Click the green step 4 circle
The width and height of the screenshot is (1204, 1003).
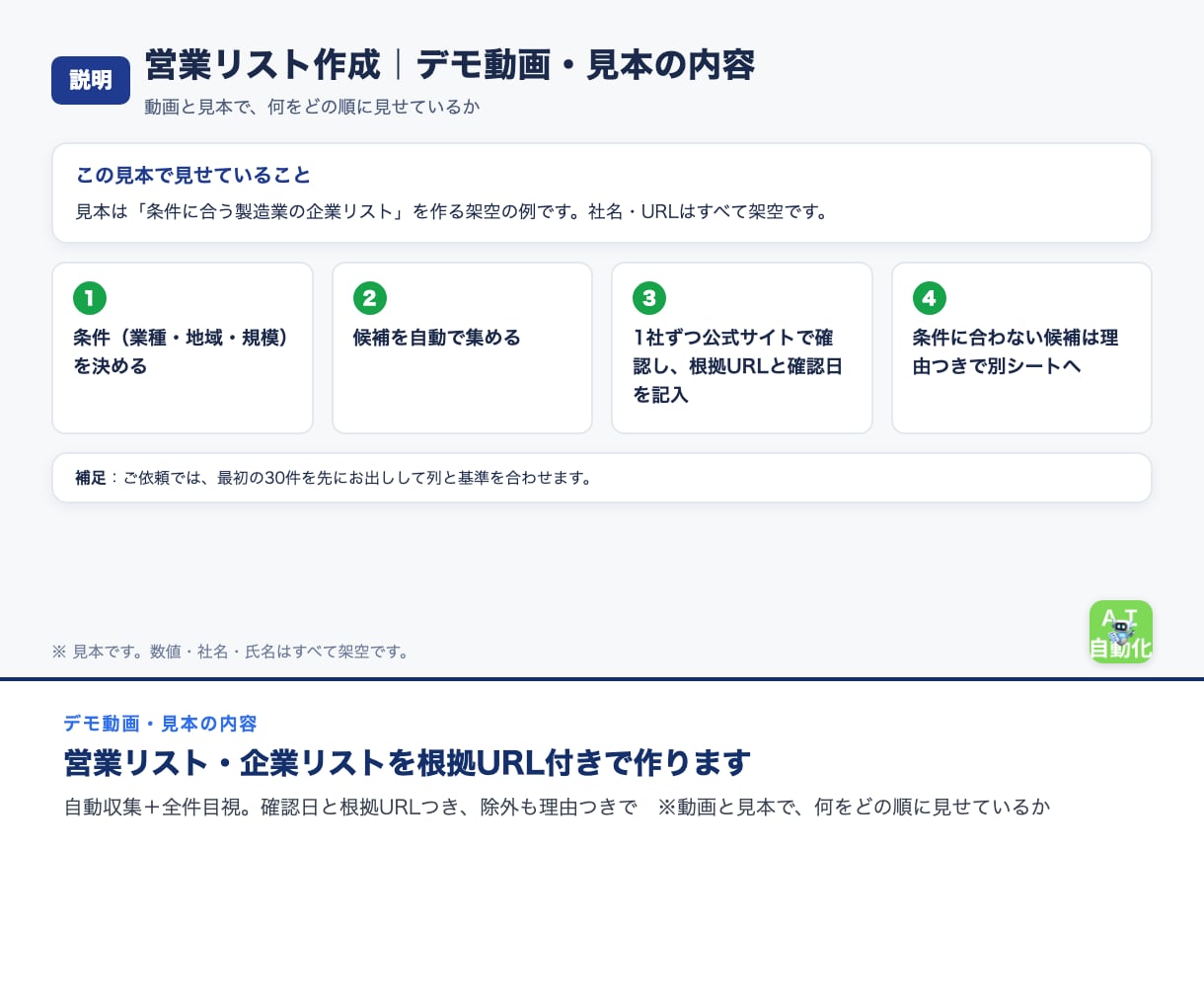coord(929,298)
